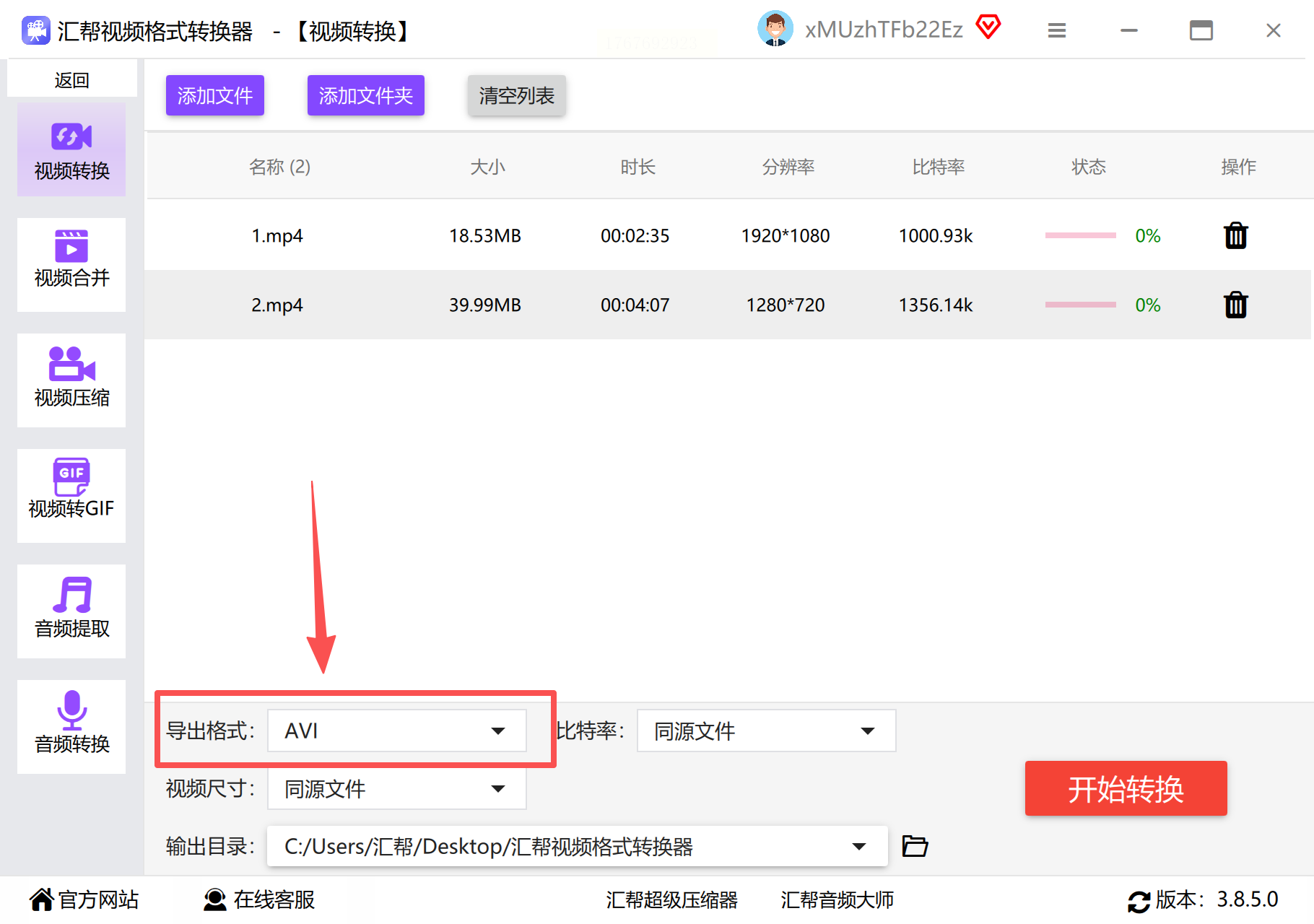Image resolution: width=1314 pixels, height=924 pixels.
Task: Click duration 00:04:07
Action: [x=635, y=305]
